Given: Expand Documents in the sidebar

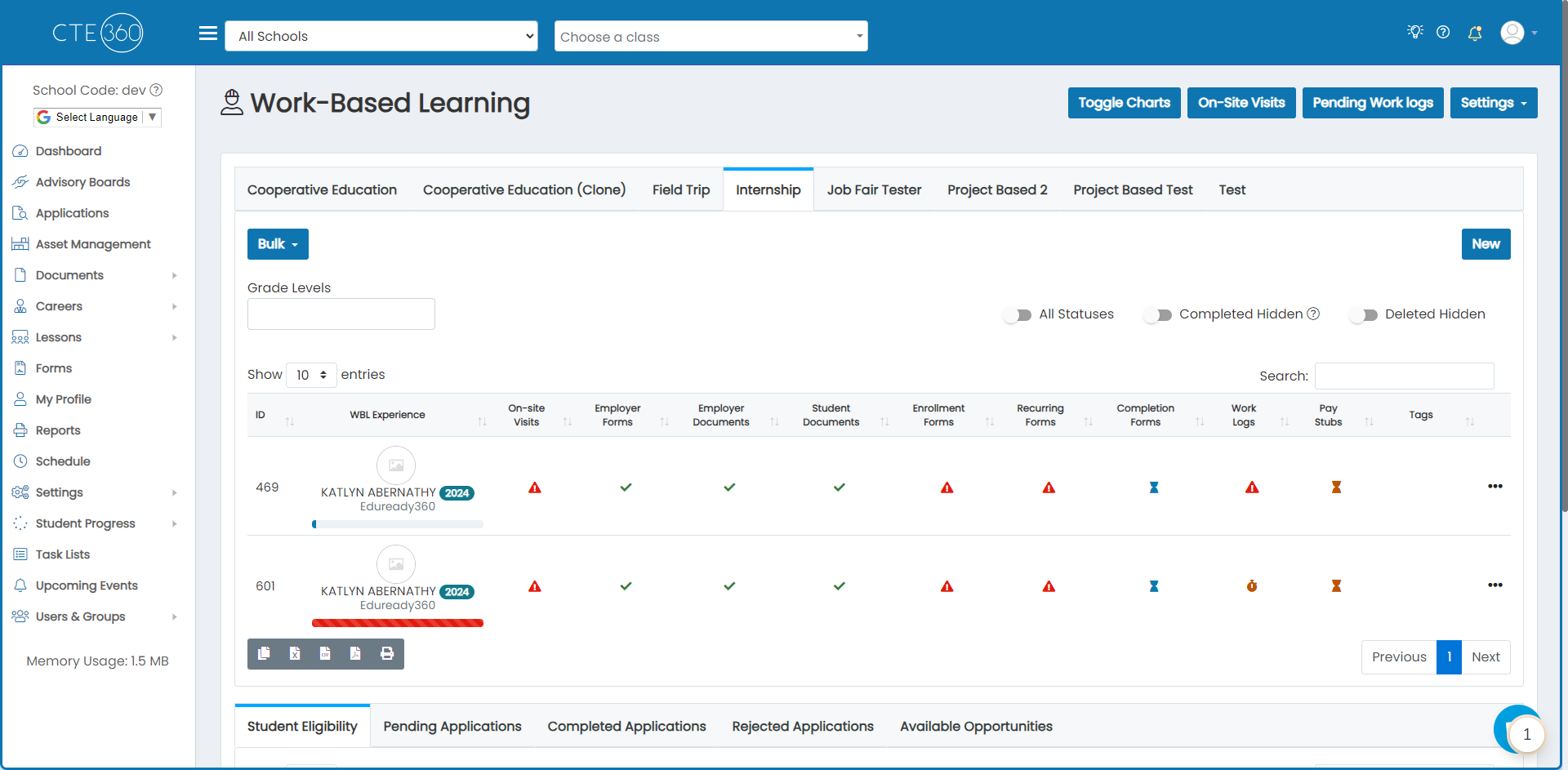Looking at the screenshot, I should click(x=96, y=275).
